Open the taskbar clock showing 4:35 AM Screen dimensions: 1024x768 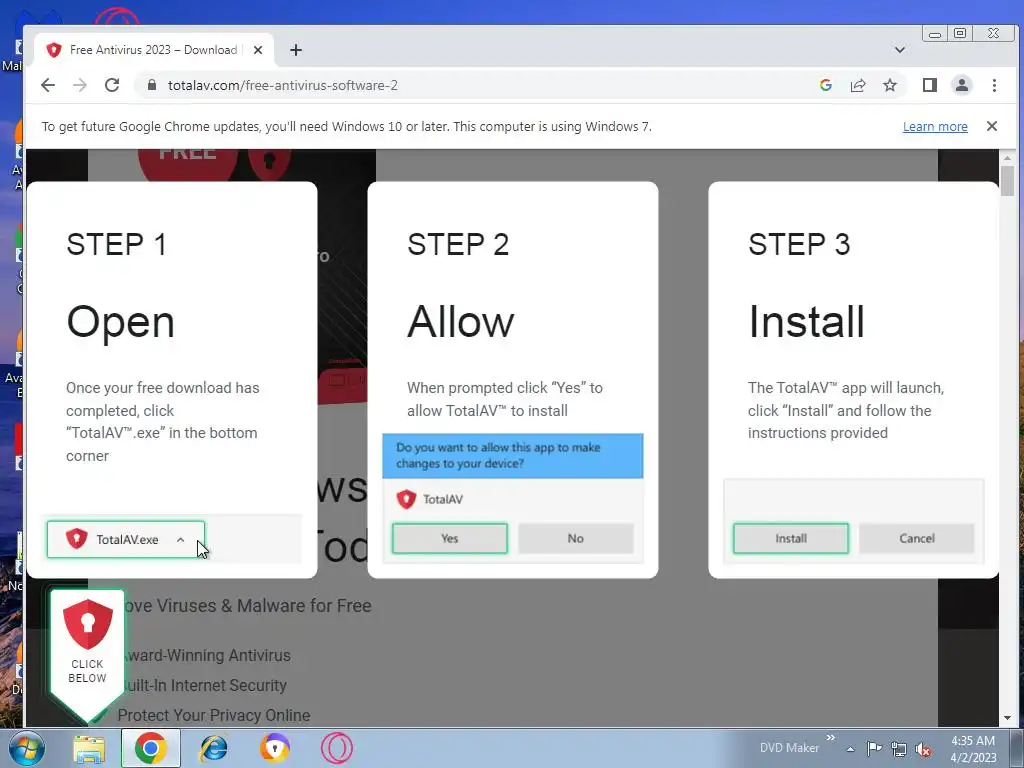[x=973, y=749]
